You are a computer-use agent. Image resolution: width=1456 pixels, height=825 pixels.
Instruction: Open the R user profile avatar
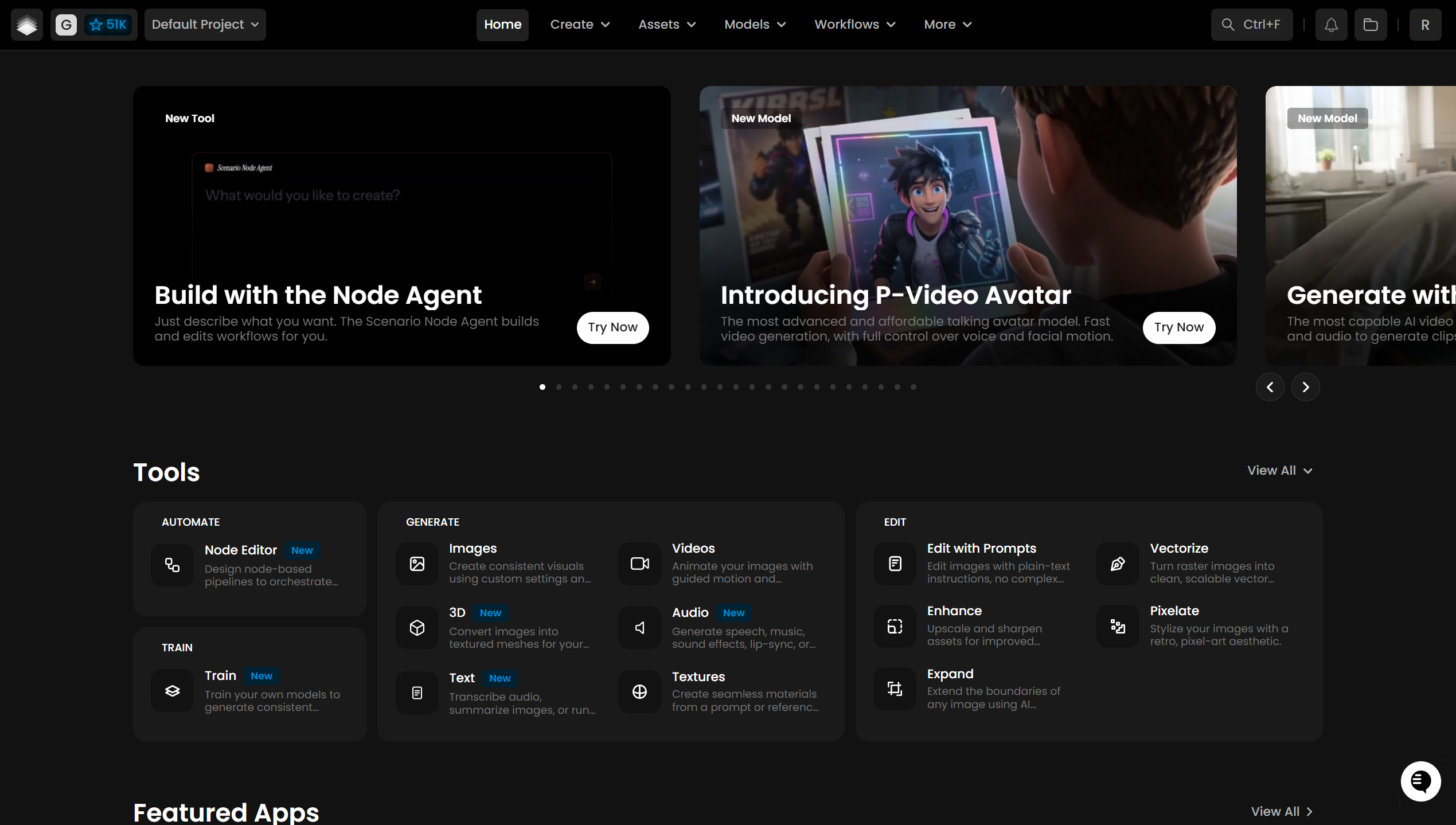click(1425, 25)
